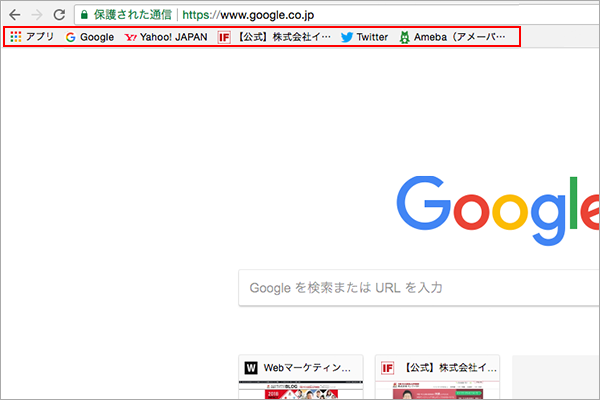Click the Google logo
Viewport: 600px width, 400px height.
coord(498,211)
